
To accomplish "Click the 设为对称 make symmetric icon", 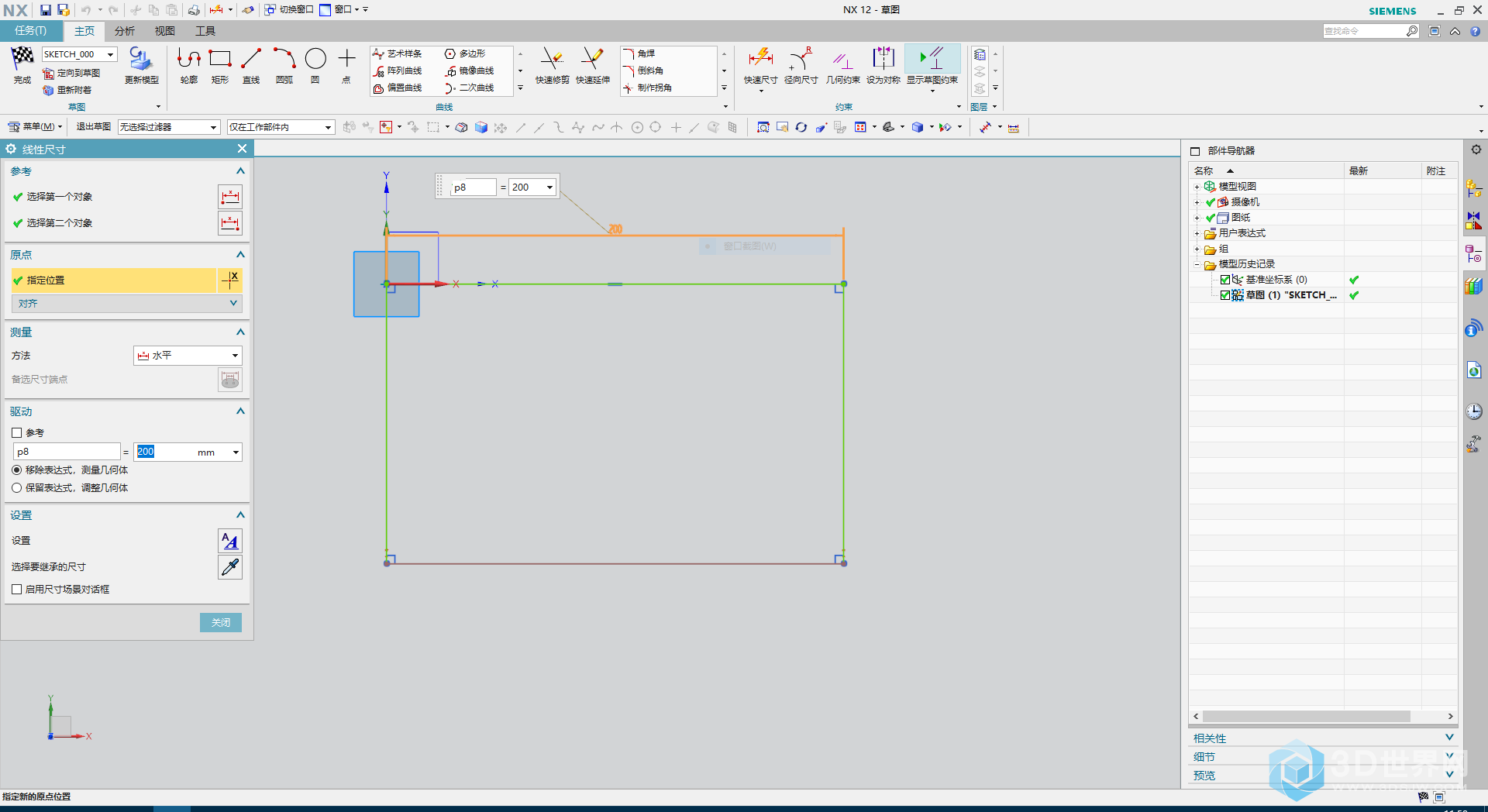I will coord(883,59).
